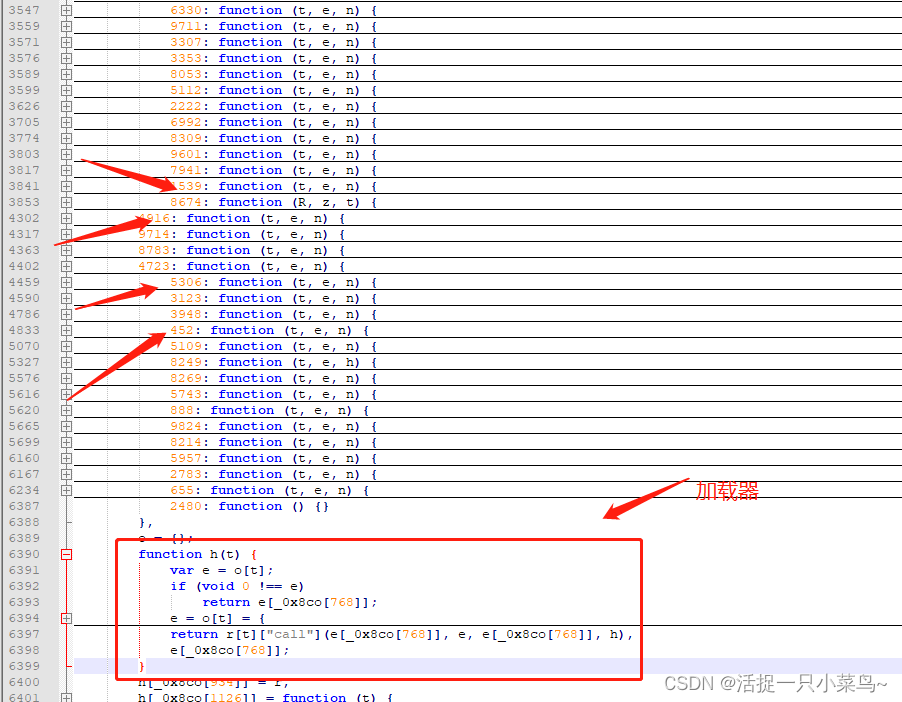Expand the folded block at line 4459
The width and height of the screenshot is (902, 702).
(x=66, y=282)
